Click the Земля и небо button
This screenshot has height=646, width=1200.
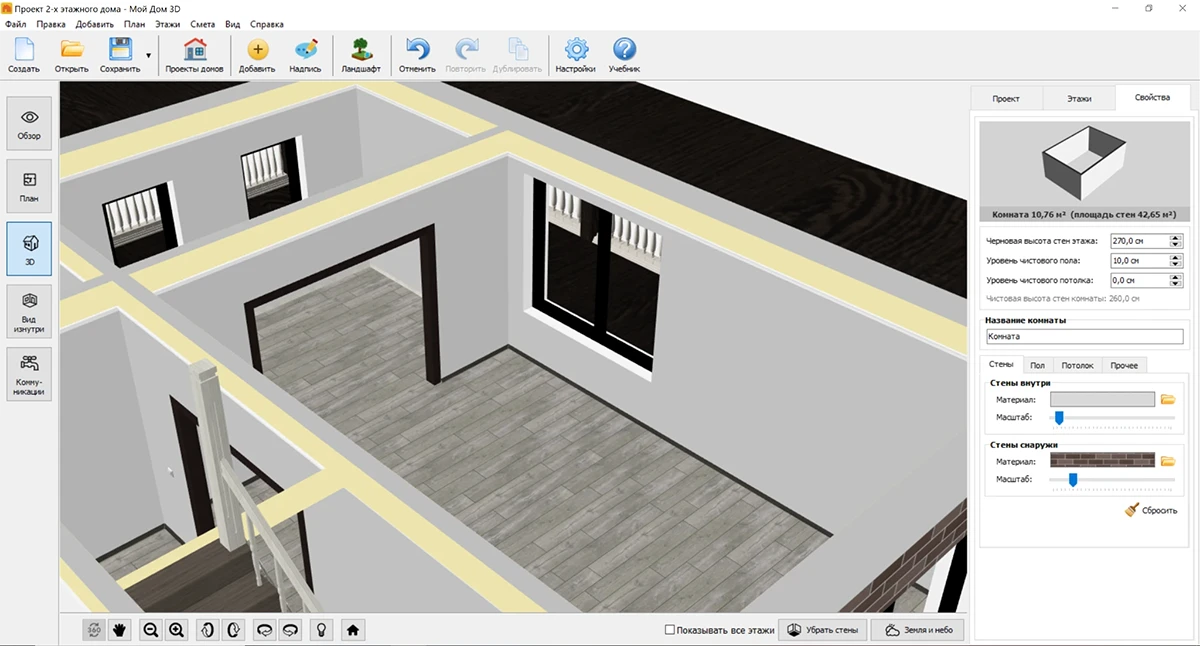point(918,630)
